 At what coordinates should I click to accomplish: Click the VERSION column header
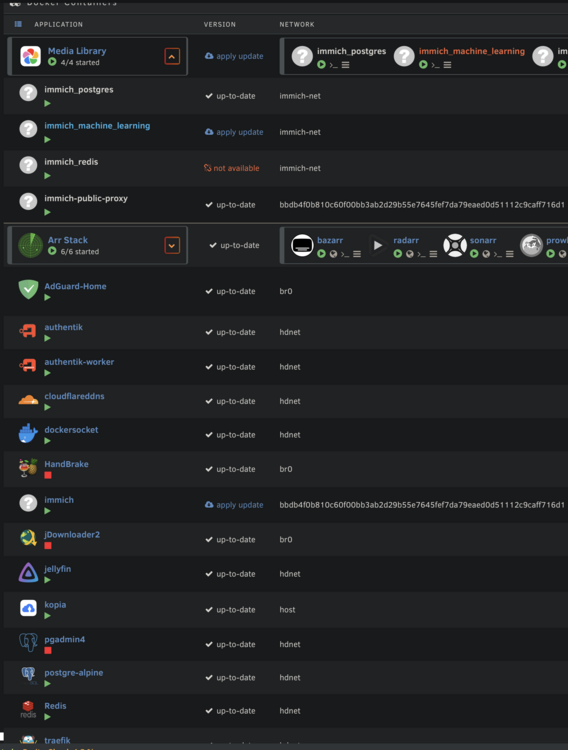(220, 24)
